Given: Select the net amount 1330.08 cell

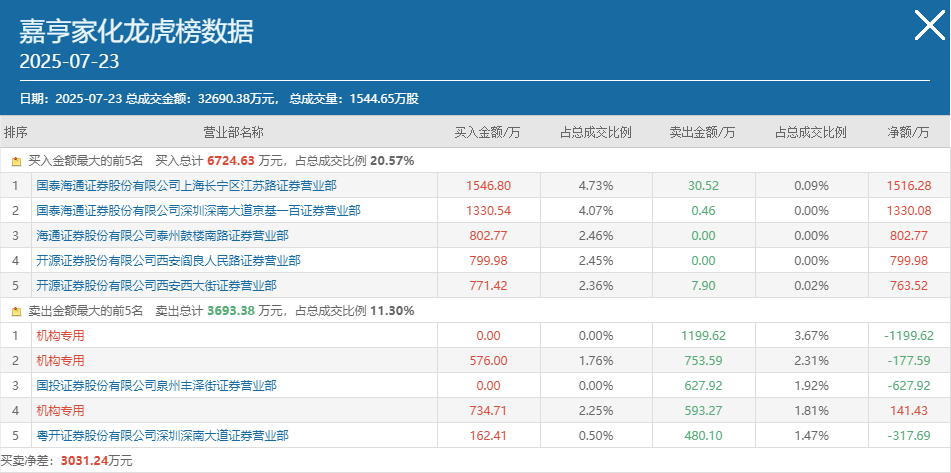Looking at the screenshot, I should 908,210.
